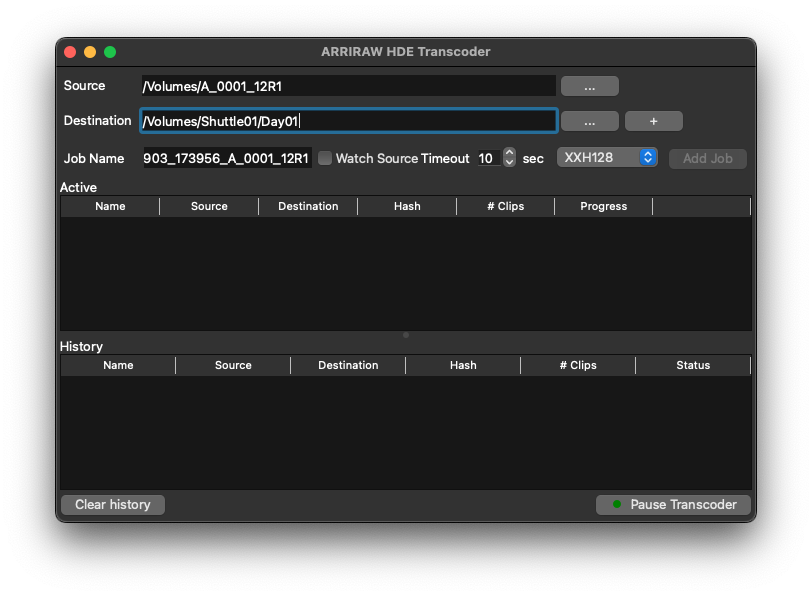This screenshot has height=596, width=812.
Task: Click the Destination browse ellipsis button
Action: click(589, 121)
